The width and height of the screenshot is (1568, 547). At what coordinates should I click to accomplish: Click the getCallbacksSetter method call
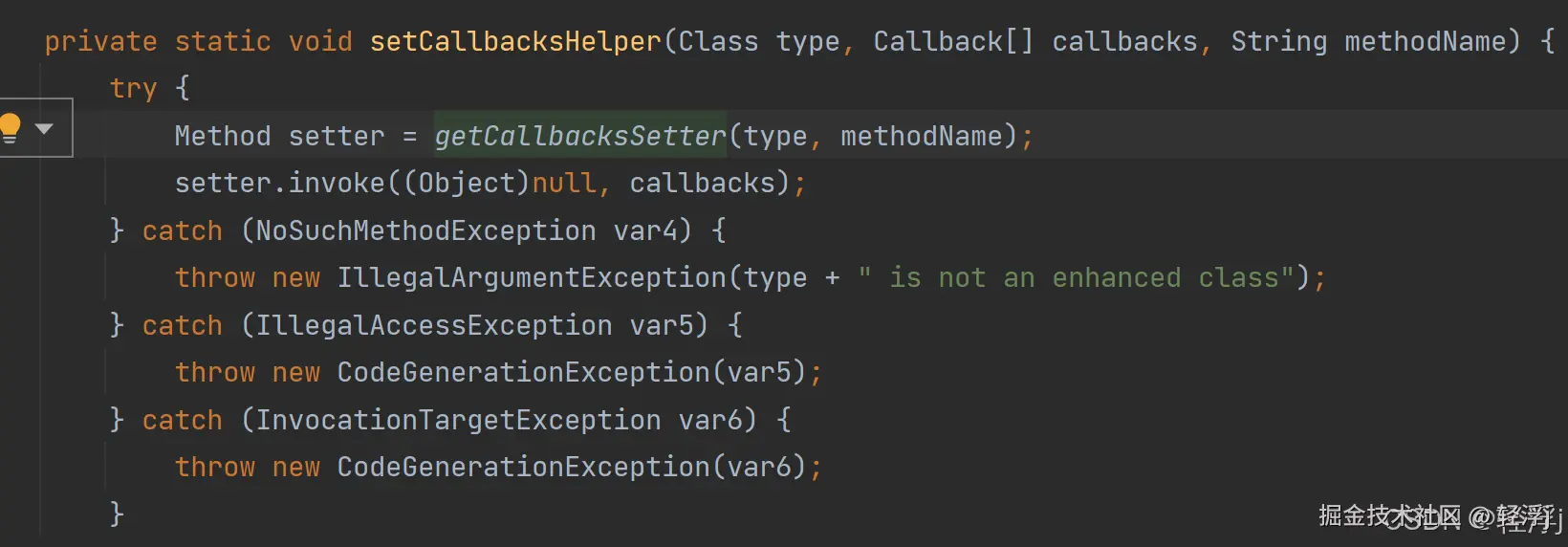point(580,136)
